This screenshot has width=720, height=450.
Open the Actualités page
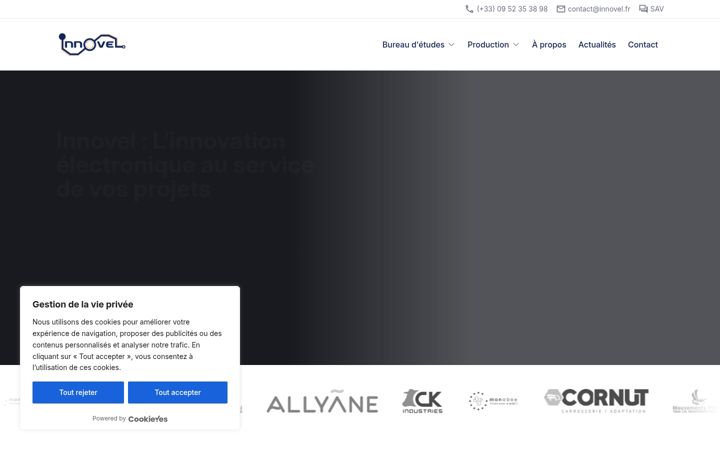[597, 45]
